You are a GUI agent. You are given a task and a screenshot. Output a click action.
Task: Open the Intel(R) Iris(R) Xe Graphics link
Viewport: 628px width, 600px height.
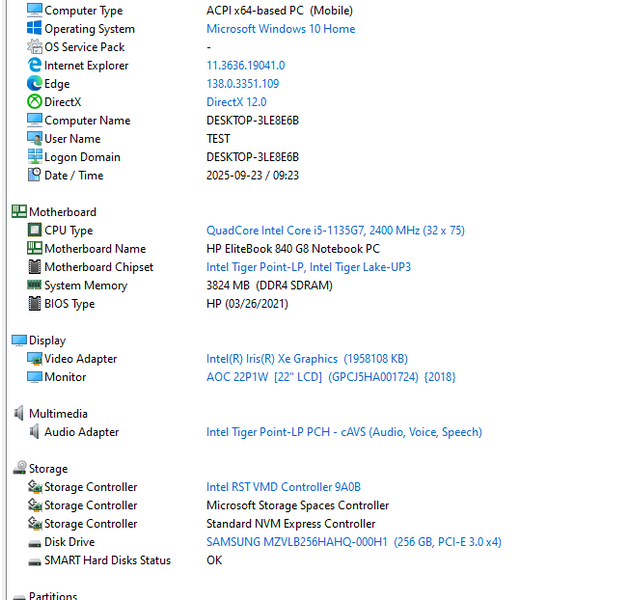307,358
